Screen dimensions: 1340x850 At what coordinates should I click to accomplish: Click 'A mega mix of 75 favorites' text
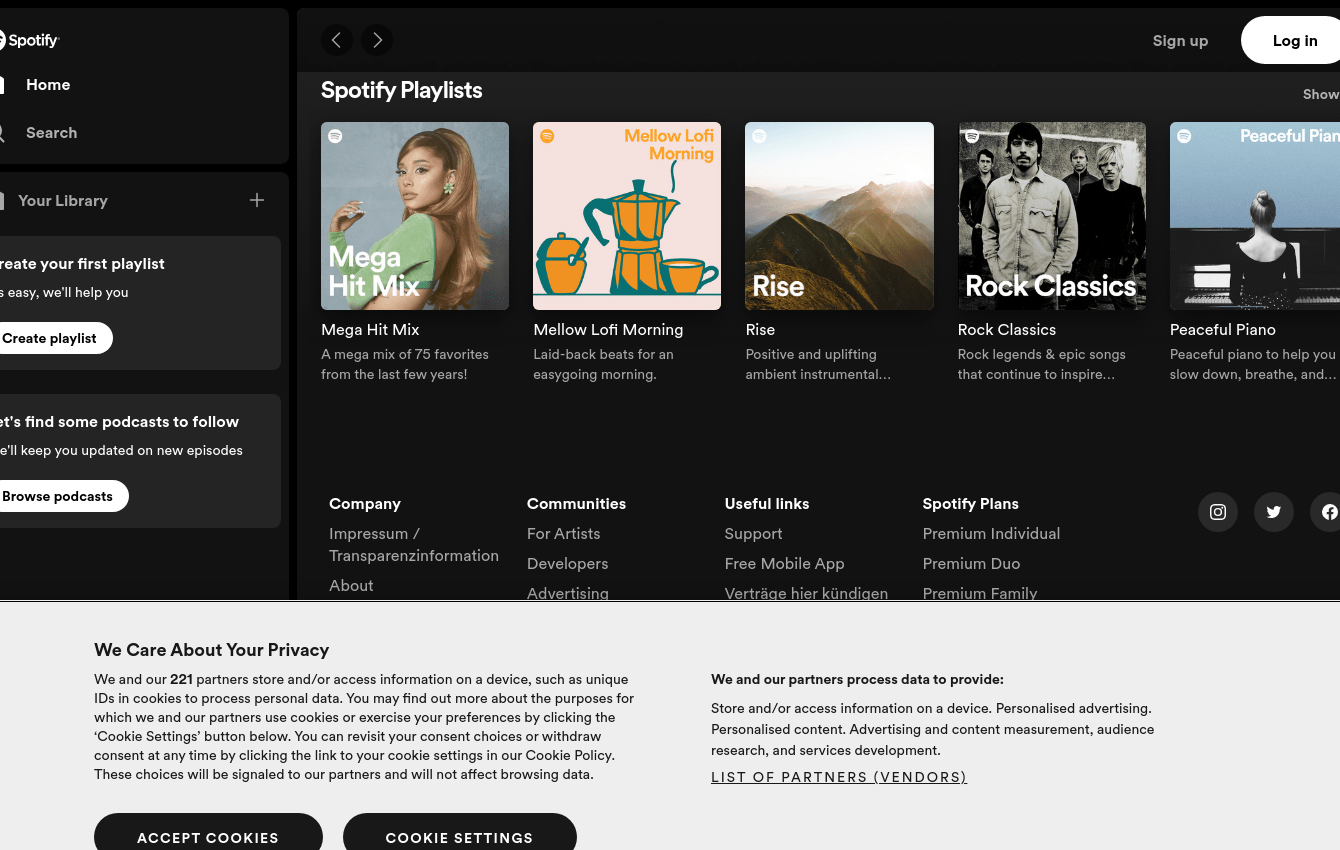click(405, 364)
